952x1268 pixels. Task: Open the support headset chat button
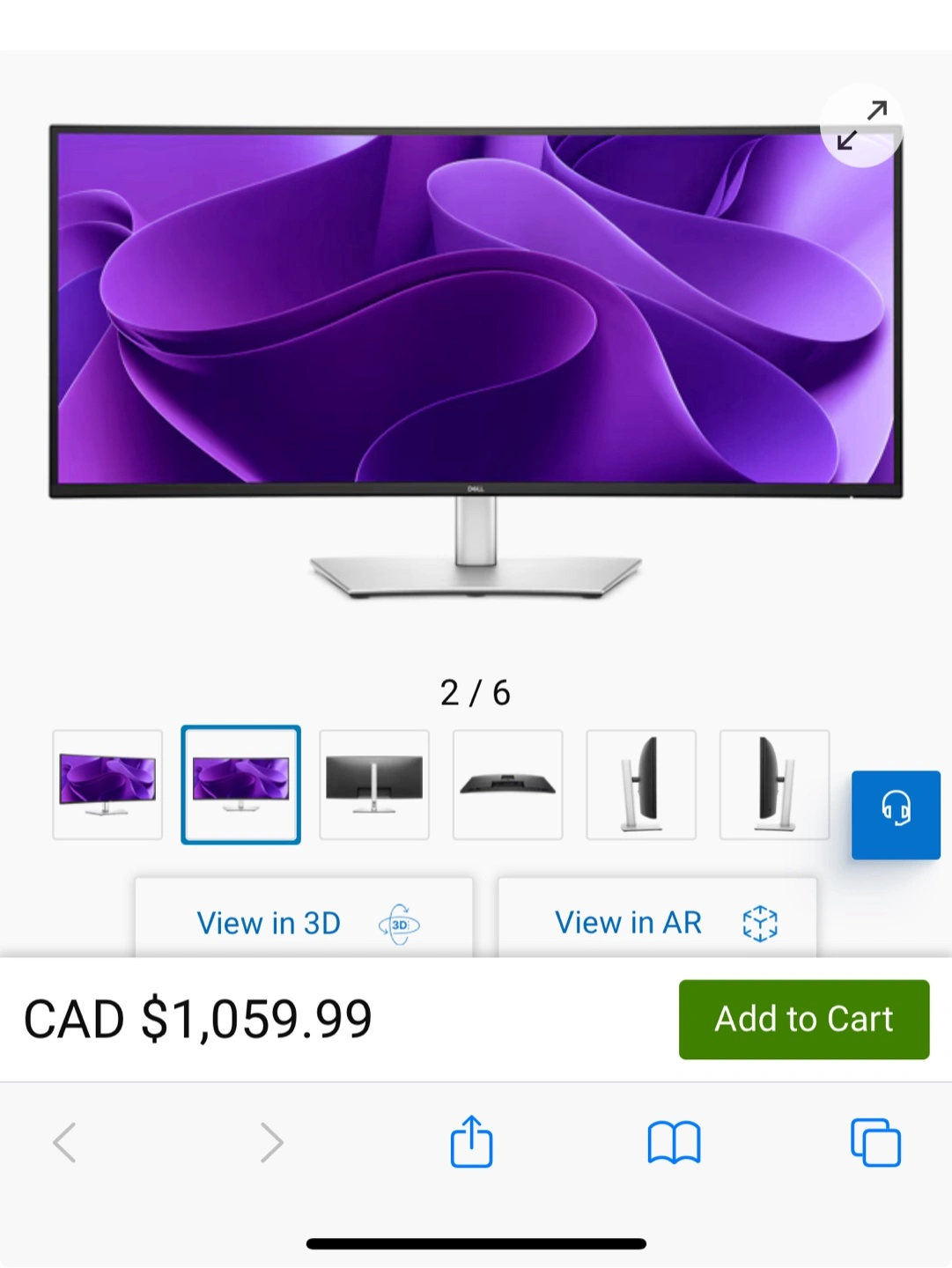pos(896,815)
